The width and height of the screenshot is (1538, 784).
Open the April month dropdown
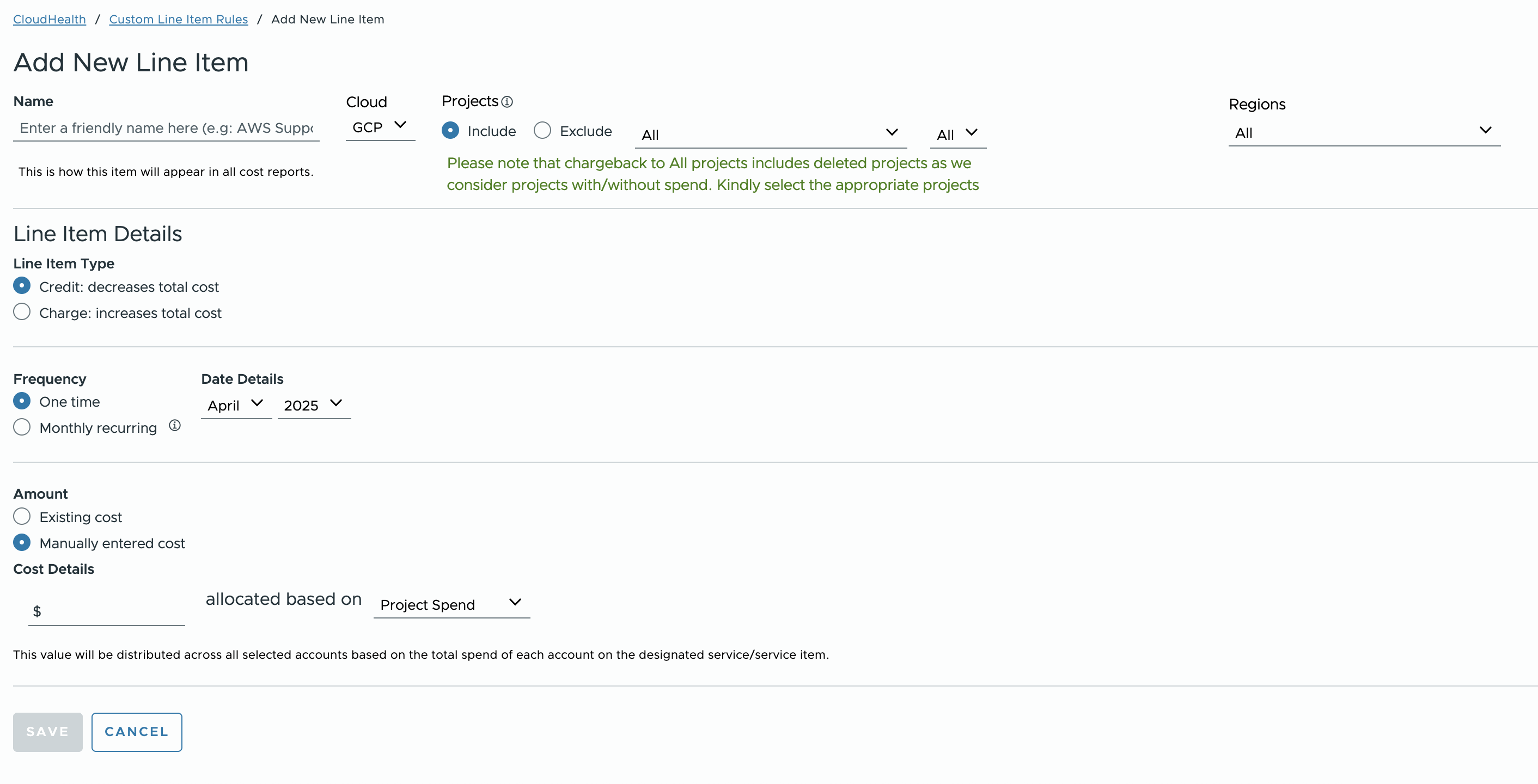point(236,405)
